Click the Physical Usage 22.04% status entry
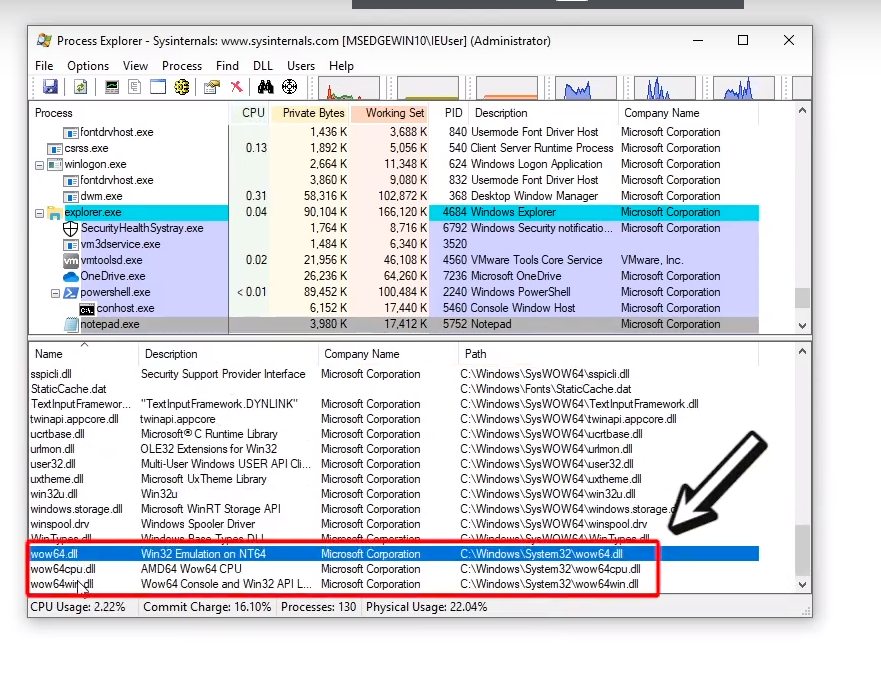This screenshot has height=676, width=881. 427,607
